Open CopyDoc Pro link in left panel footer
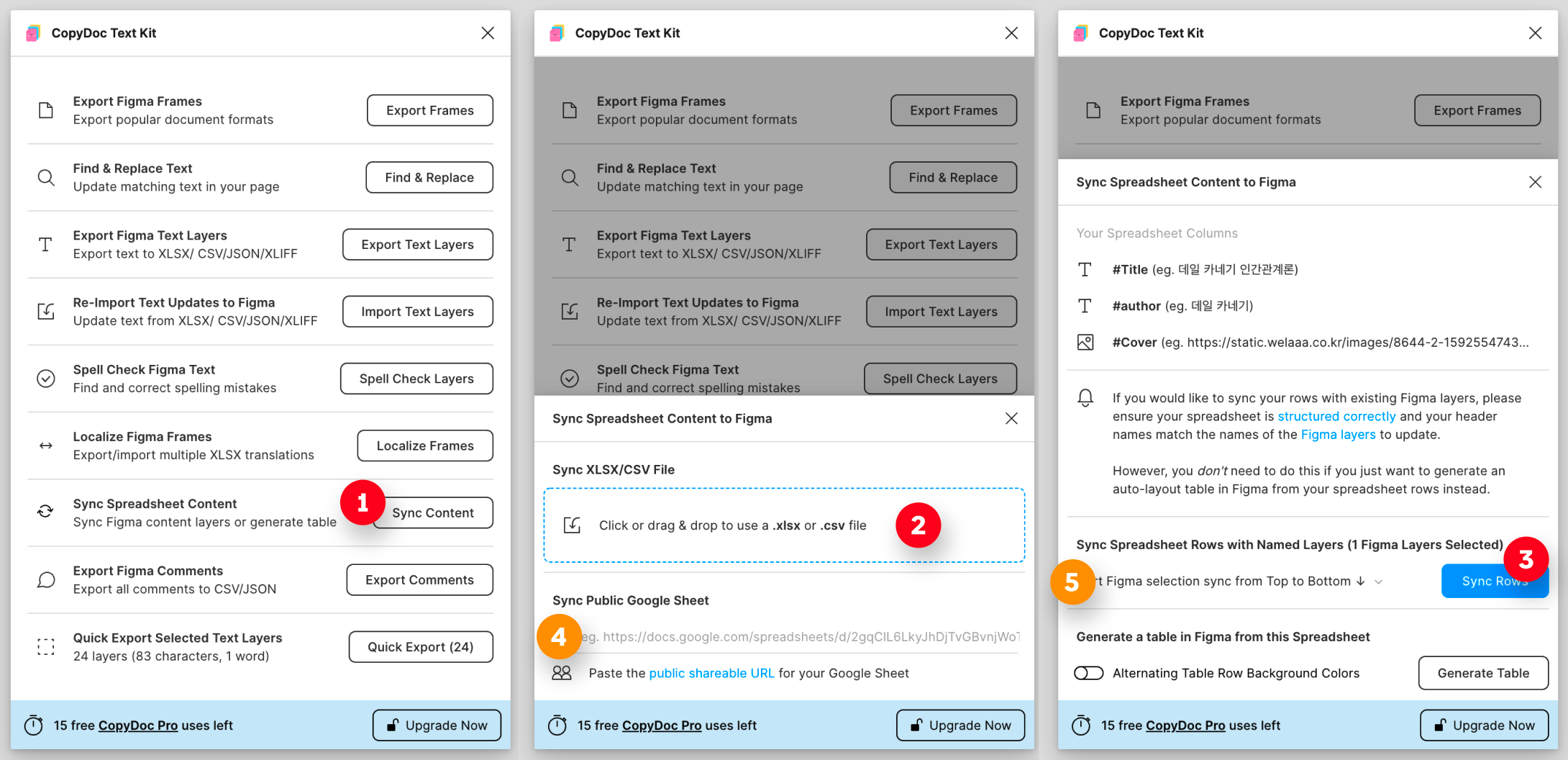This screenshot has height=760, width=1568. [138, 725]
